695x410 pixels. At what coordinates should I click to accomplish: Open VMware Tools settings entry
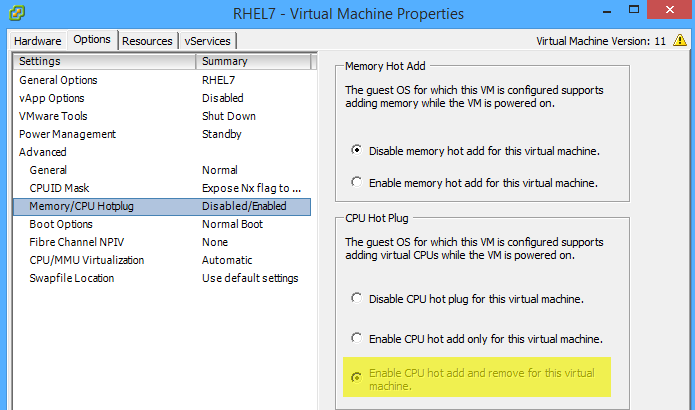[53, 116]
